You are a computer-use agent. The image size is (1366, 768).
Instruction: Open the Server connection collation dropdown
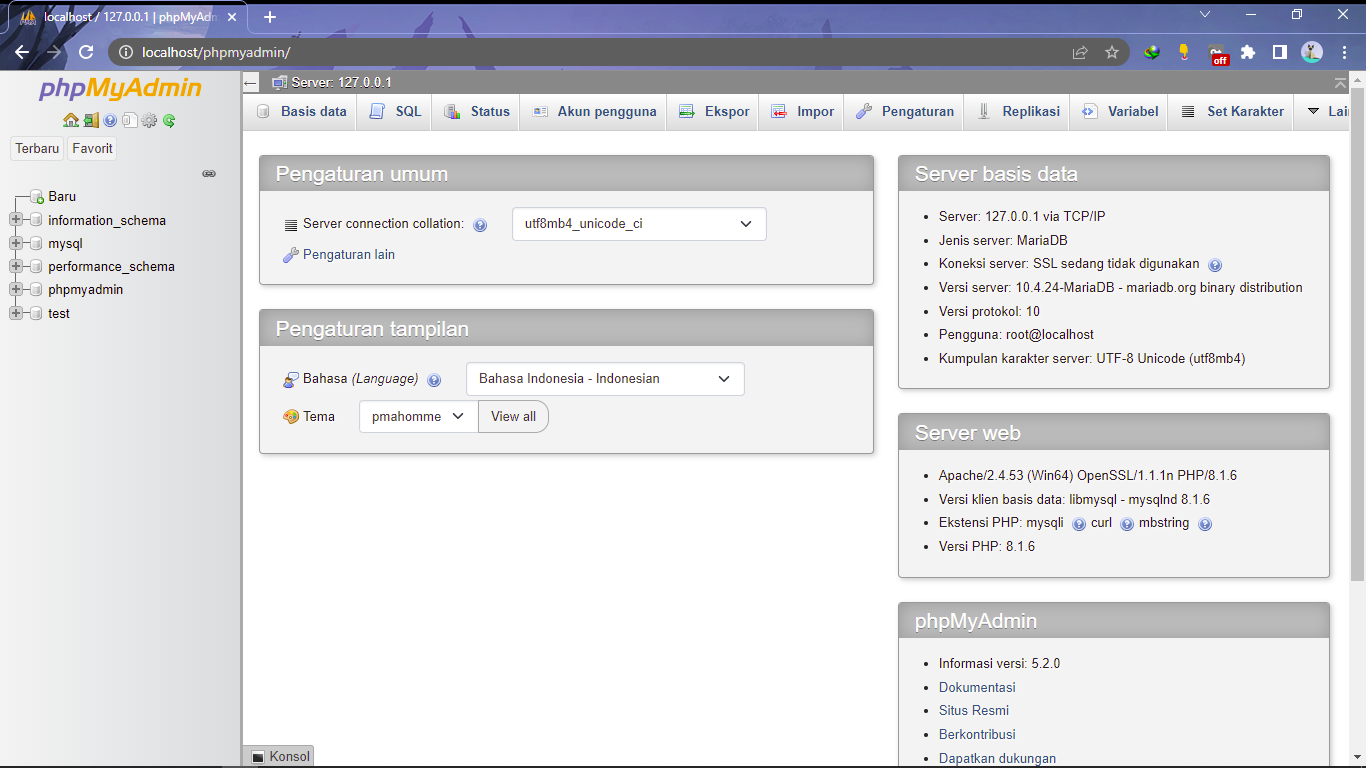click(638, 223)
